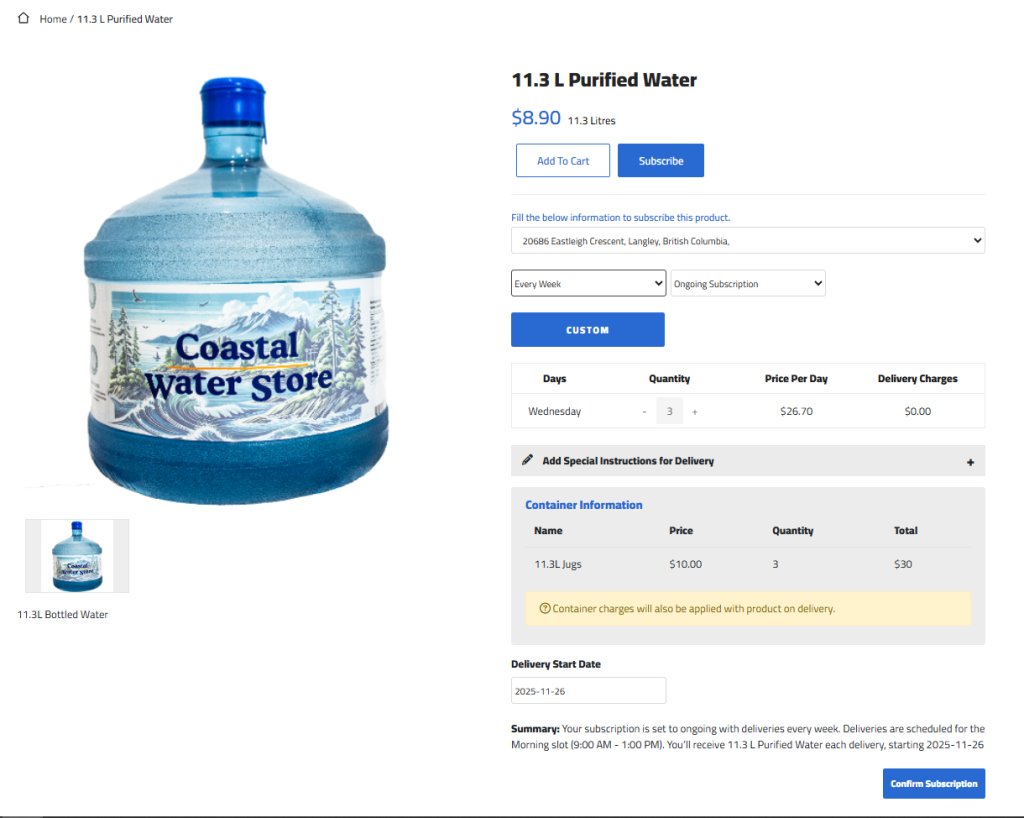Click the 11.3 L Purified Water breadcrumb
The image size is (1024, 818).
tap(125, 19)
